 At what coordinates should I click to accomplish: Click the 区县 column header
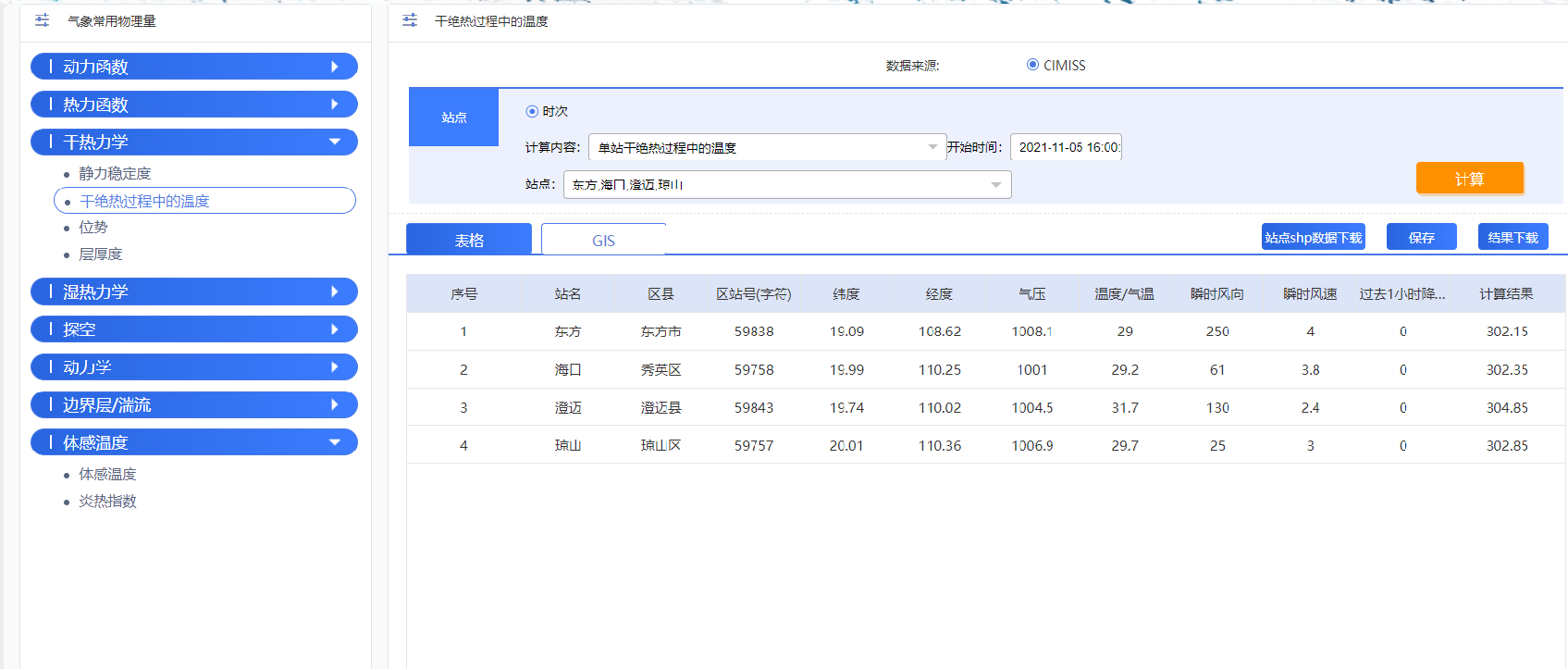(661, 293)
